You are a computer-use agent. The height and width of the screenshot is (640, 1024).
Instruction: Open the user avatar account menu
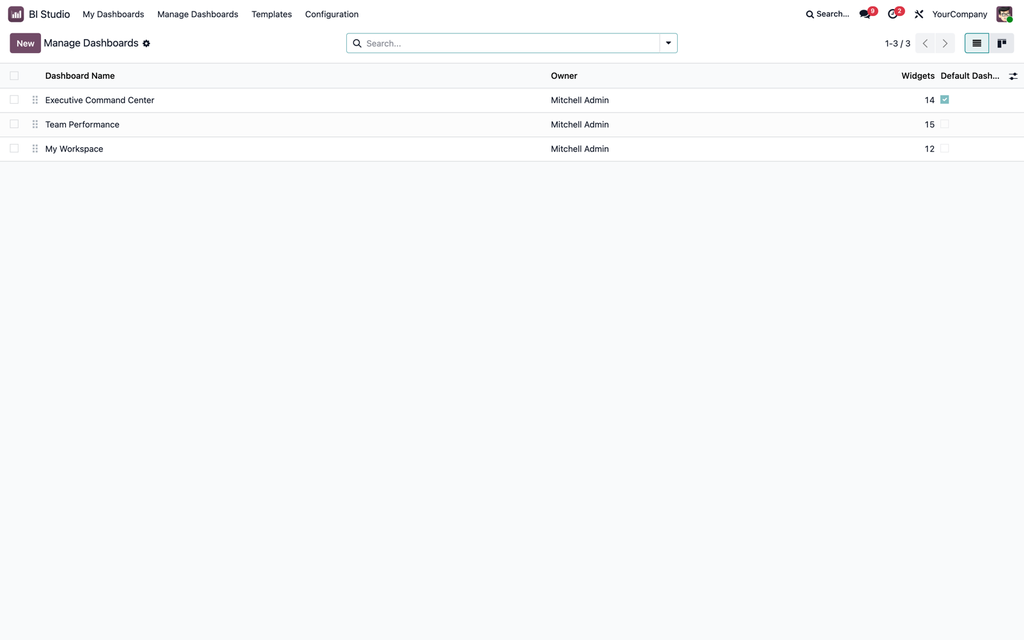[x=1004, y=14]
